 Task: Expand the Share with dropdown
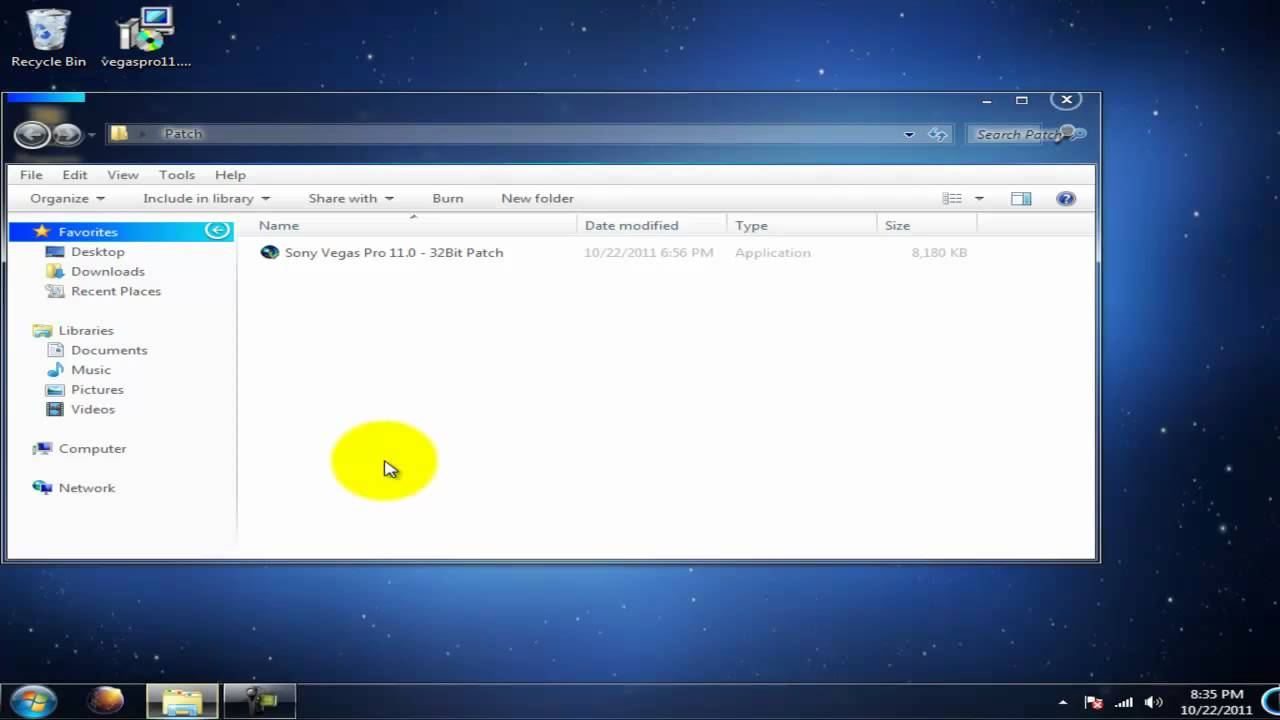[351, 198]
